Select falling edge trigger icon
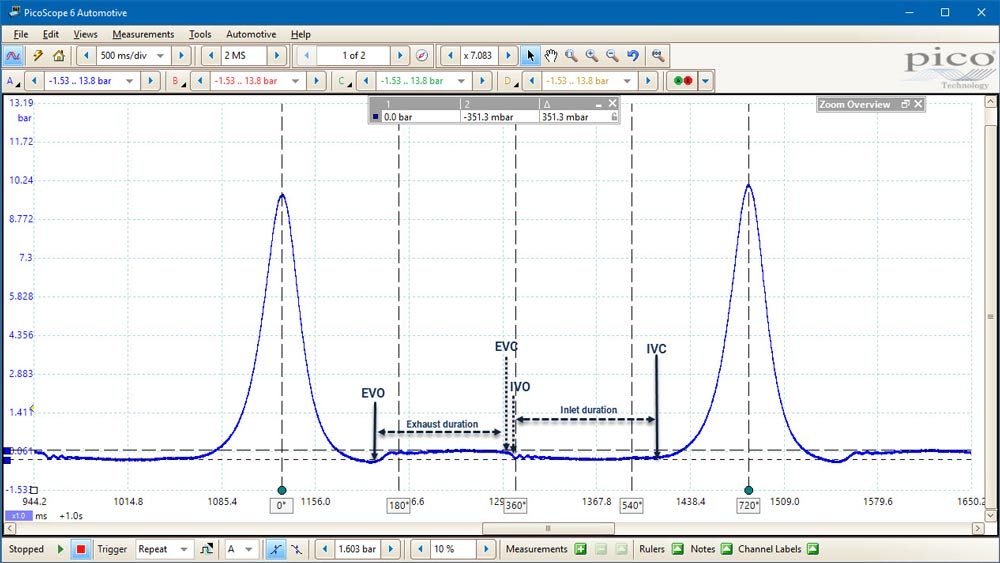 coord(297,549)
